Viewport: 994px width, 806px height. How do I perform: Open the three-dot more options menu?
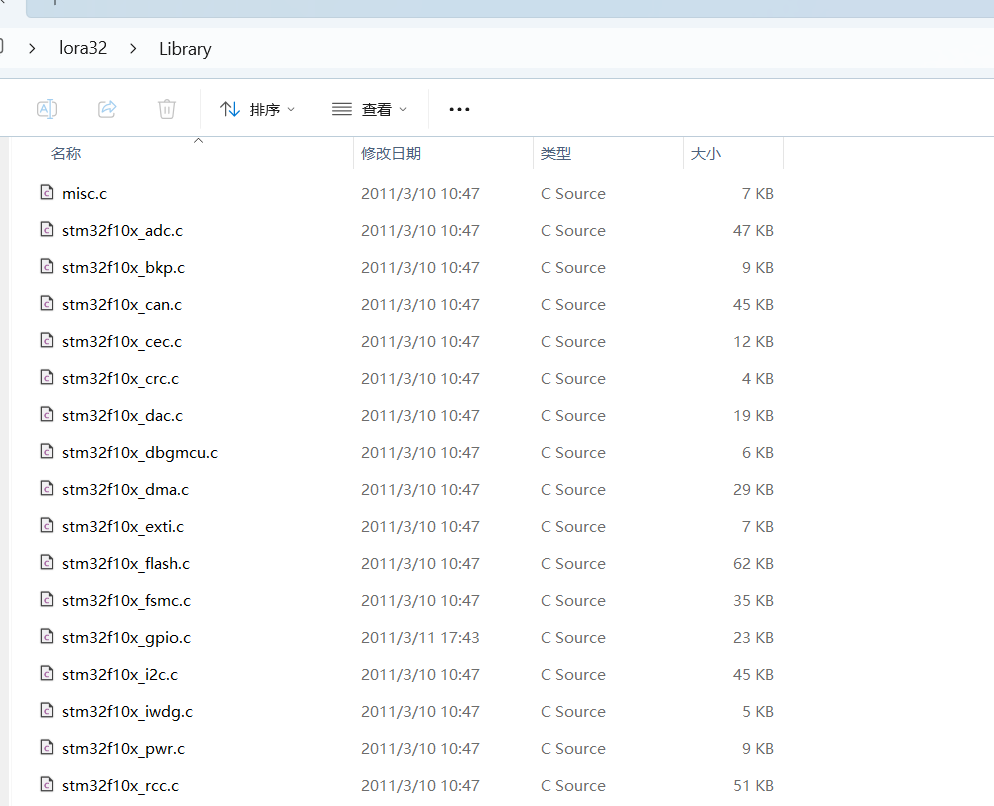[459, 110]
